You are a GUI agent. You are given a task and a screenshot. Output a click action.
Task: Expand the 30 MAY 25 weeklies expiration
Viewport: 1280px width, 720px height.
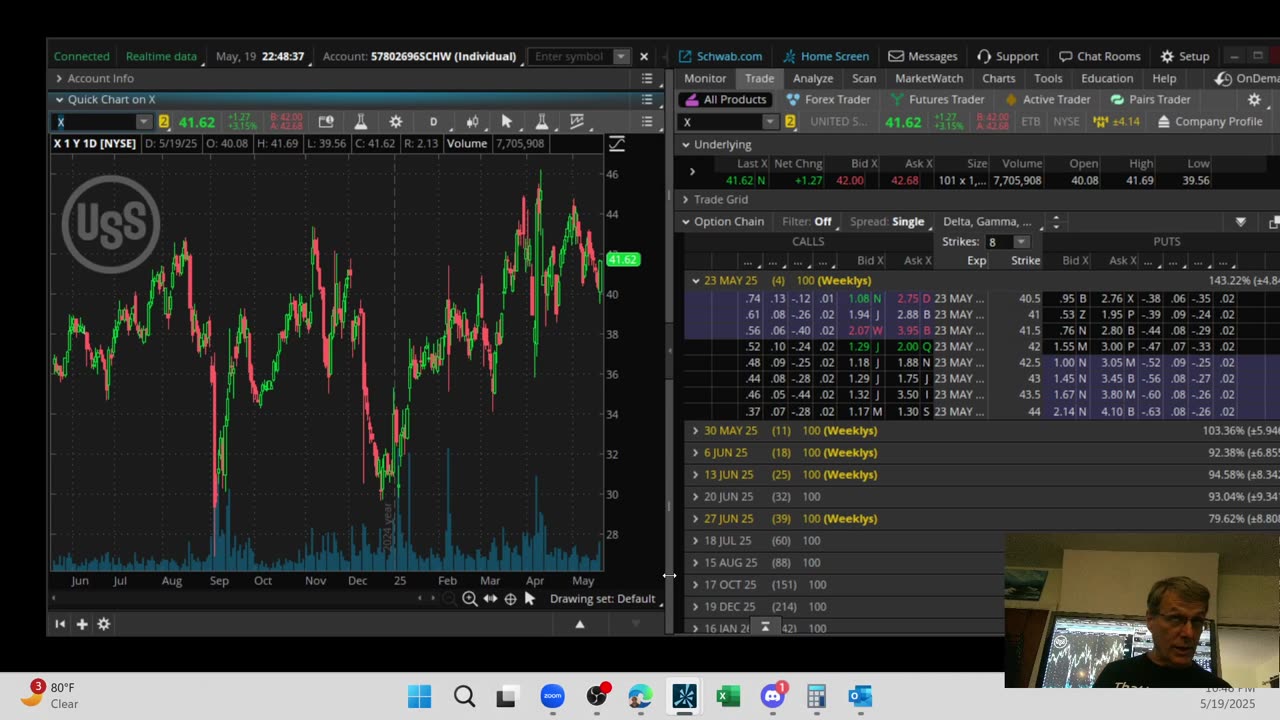[696, 431]
